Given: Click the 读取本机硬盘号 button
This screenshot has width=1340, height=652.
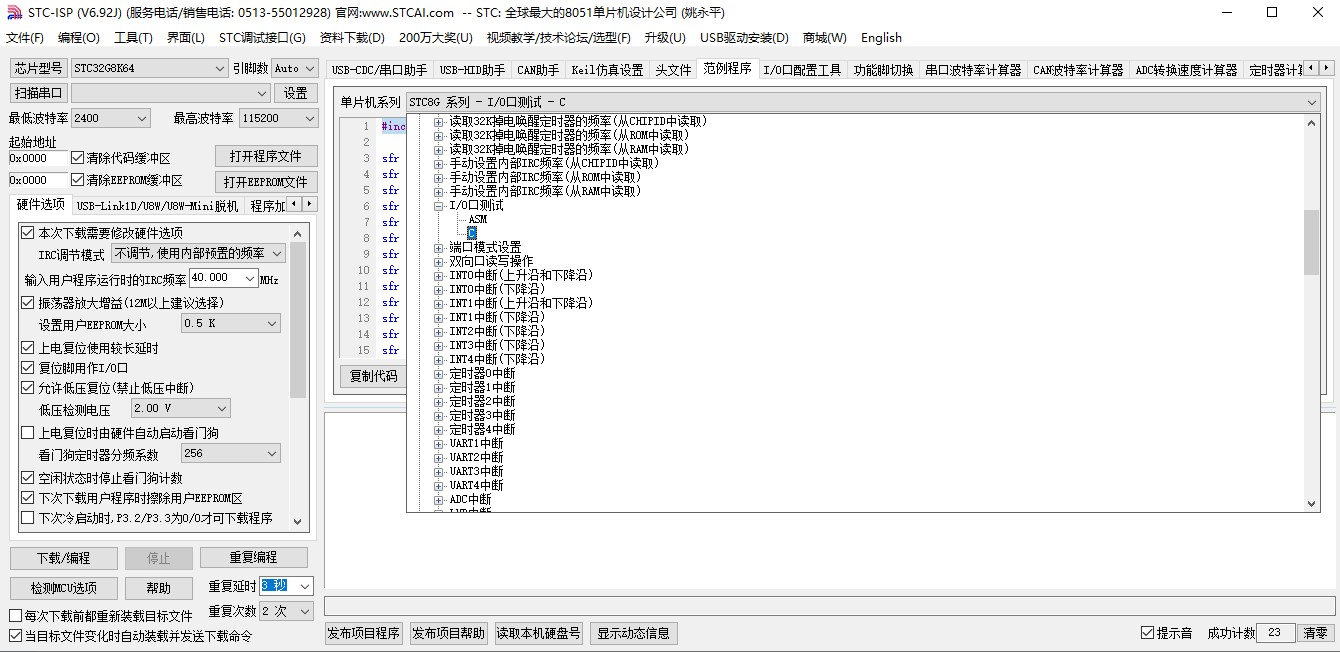Looking at the screenshot, I should [539, 633].
